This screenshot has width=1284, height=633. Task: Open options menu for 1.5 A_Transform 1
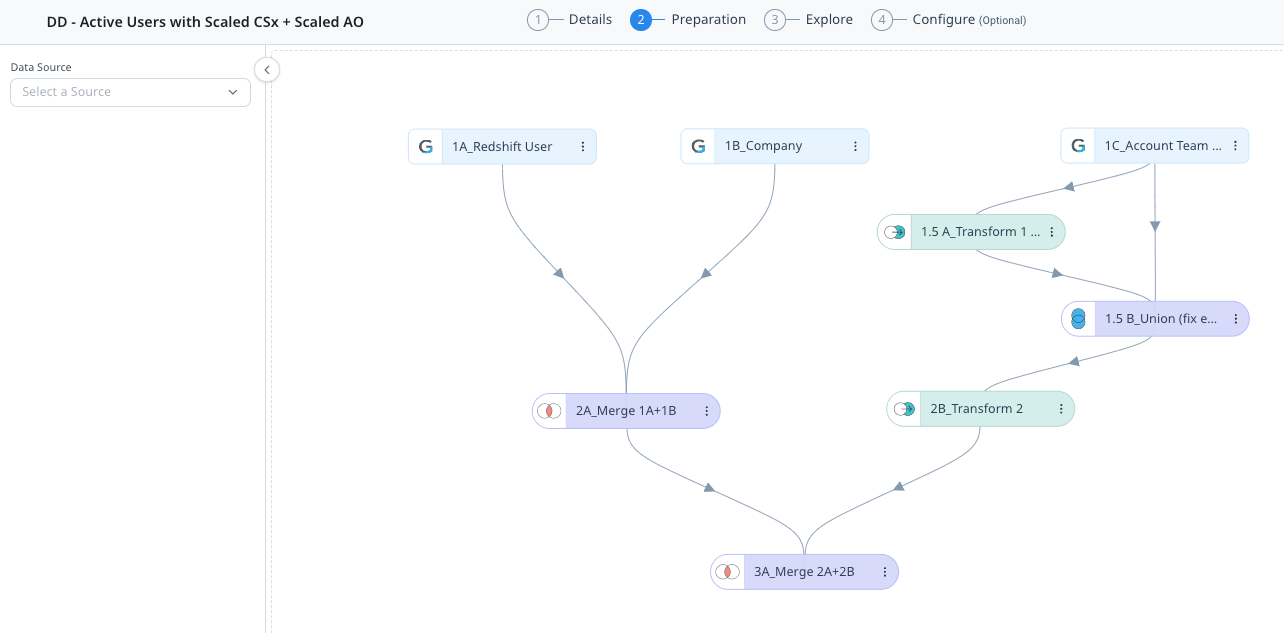click(1052, 232)
